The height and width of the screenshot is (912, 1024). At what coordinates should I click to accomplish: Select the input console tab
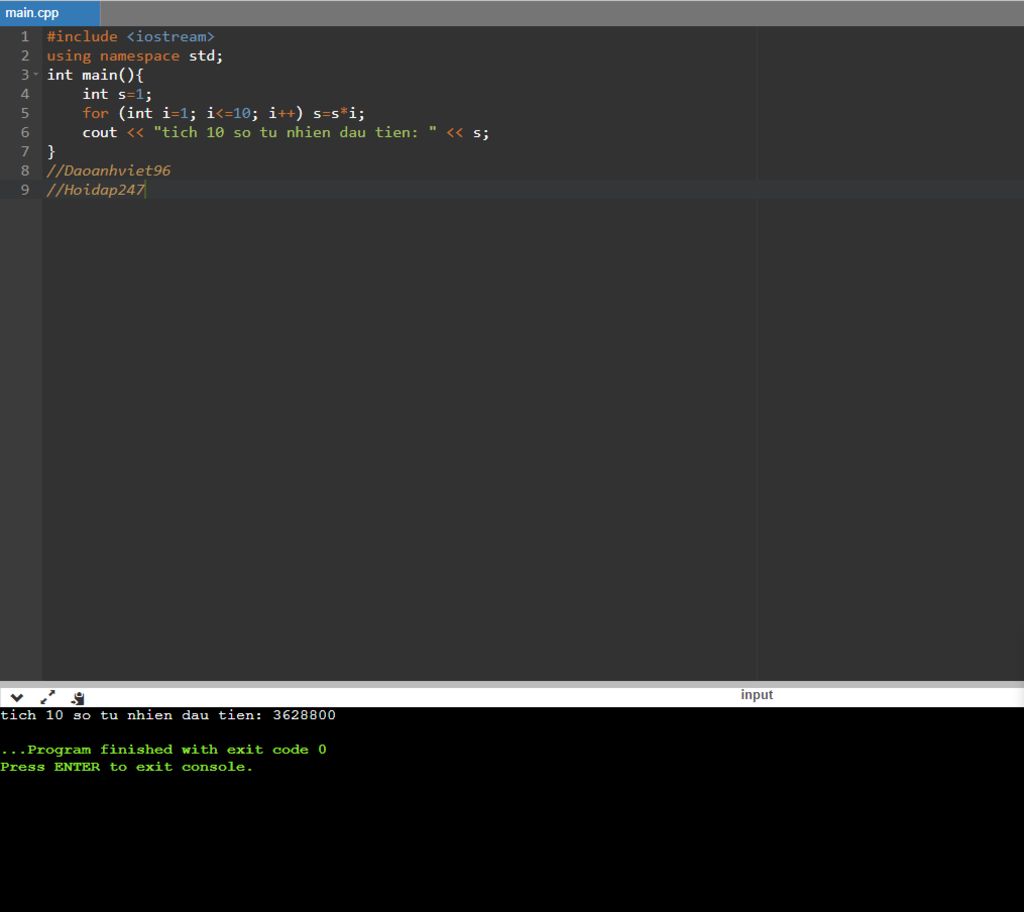pyautogui.click(x=756, y=694)
